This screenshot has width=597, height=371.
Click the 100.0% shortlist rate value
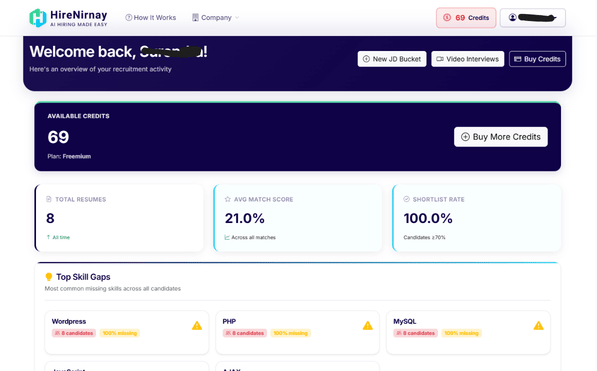(x=428, y=218)
